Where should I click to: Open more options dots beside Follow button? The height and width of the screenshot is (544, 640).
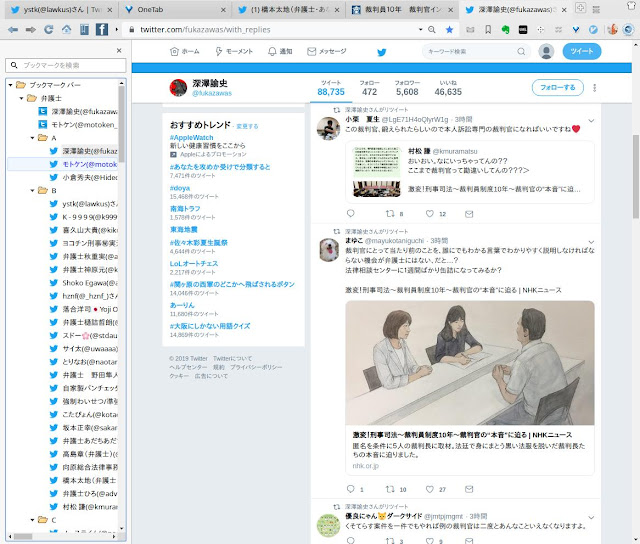(x=595, y=88)
